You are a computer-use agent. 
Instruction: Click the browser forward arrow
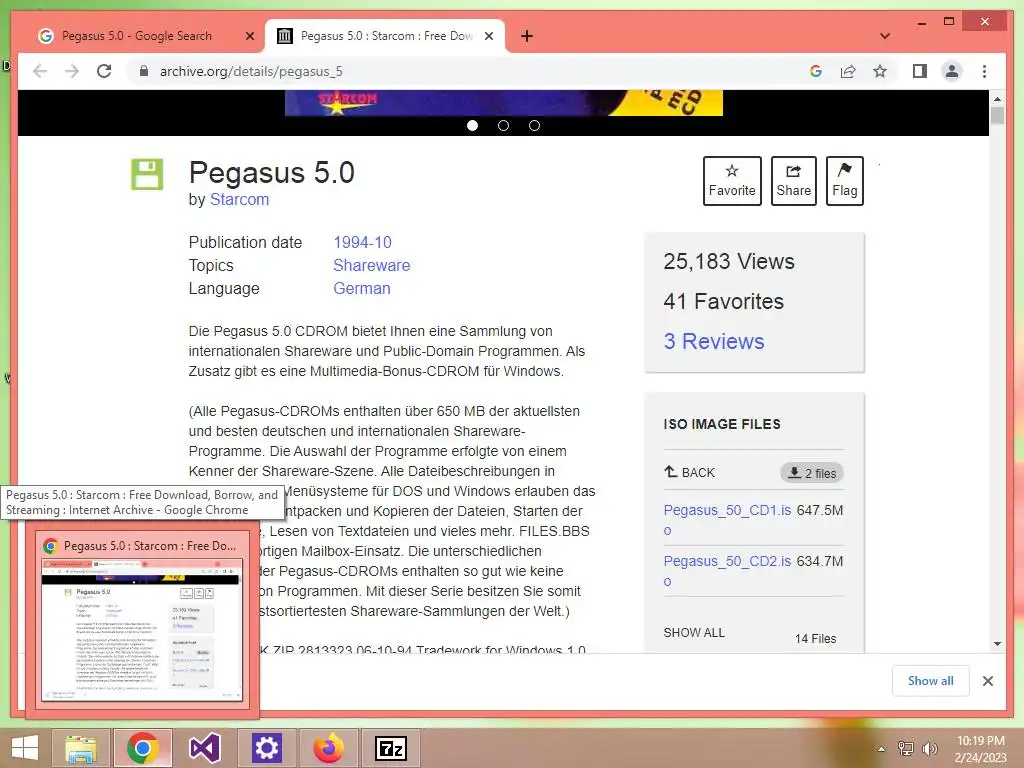72,71
